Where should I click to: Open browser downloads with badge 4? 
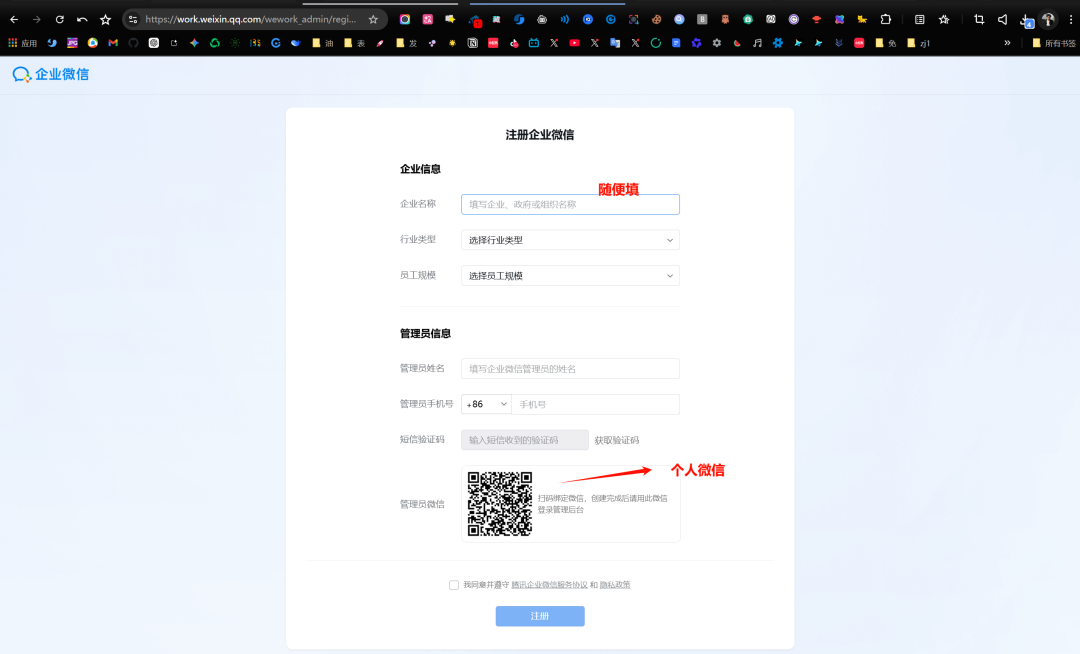(x=1026, y=20)
